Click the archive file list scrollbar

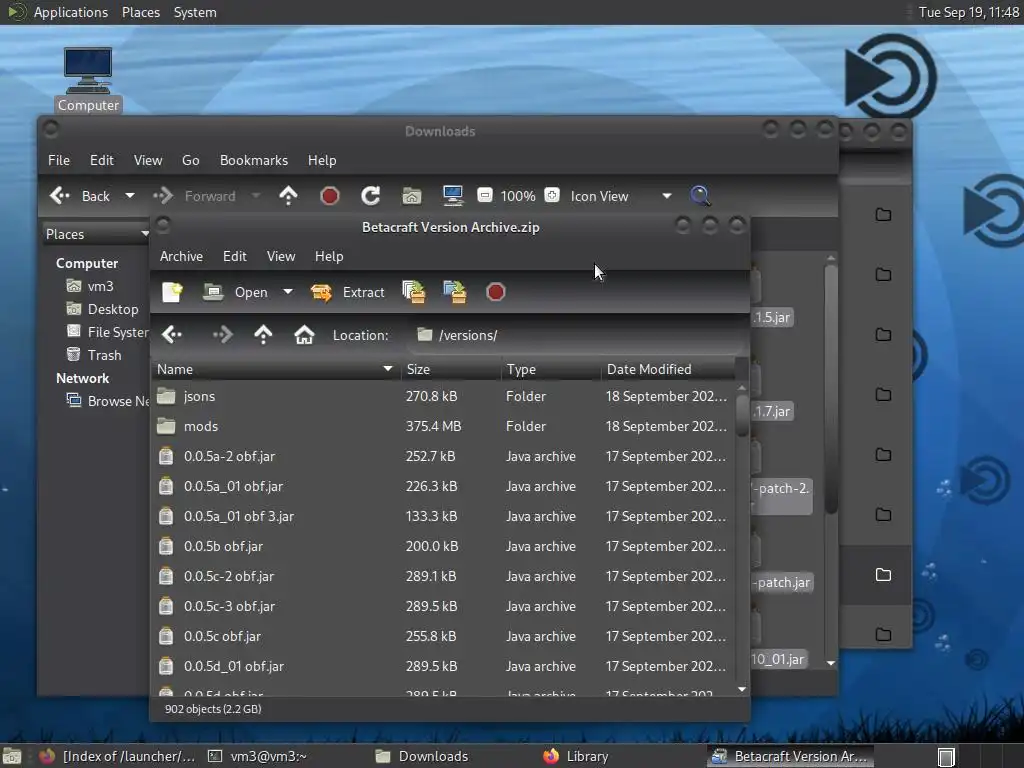[742, 415]
